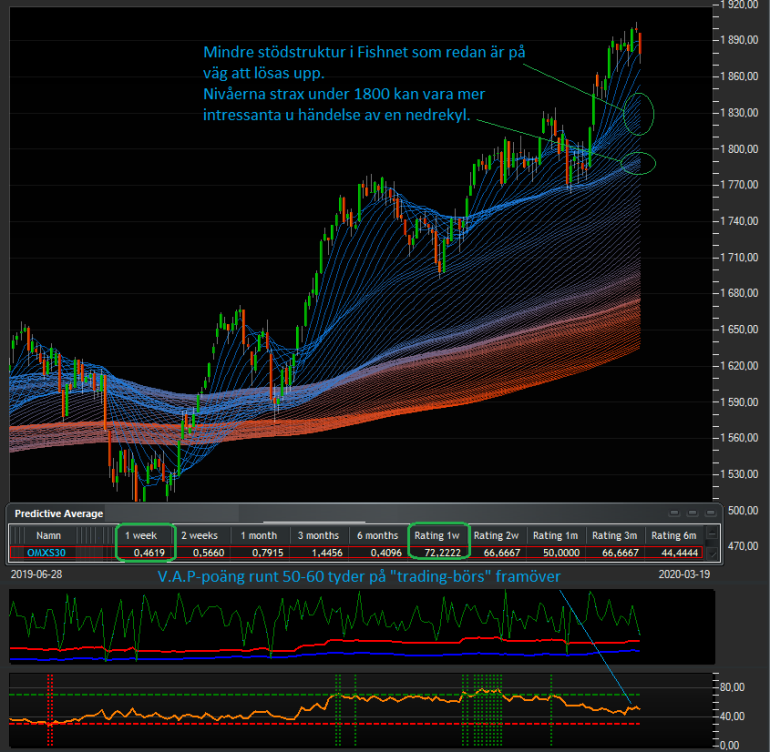Select the OMXS30 row name cell

click(46, 553)
